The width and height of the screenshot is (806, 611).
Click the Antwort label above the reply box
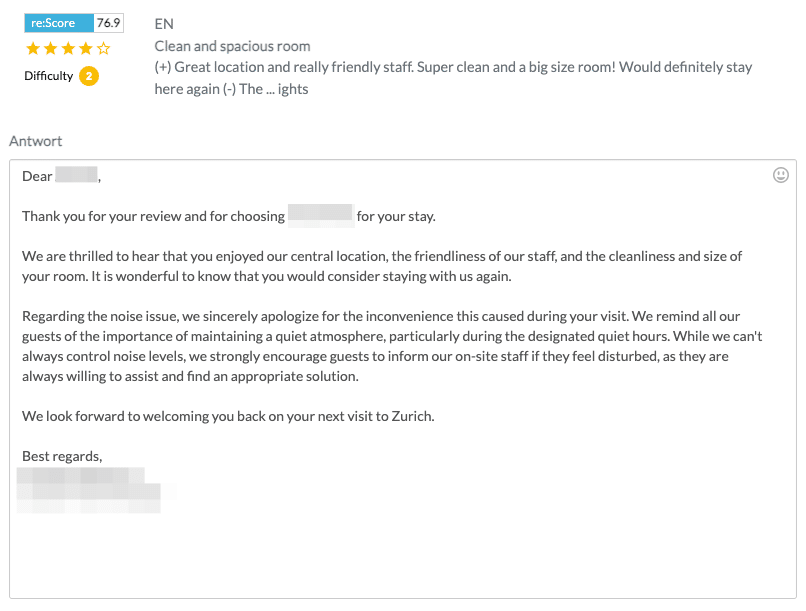35,141
